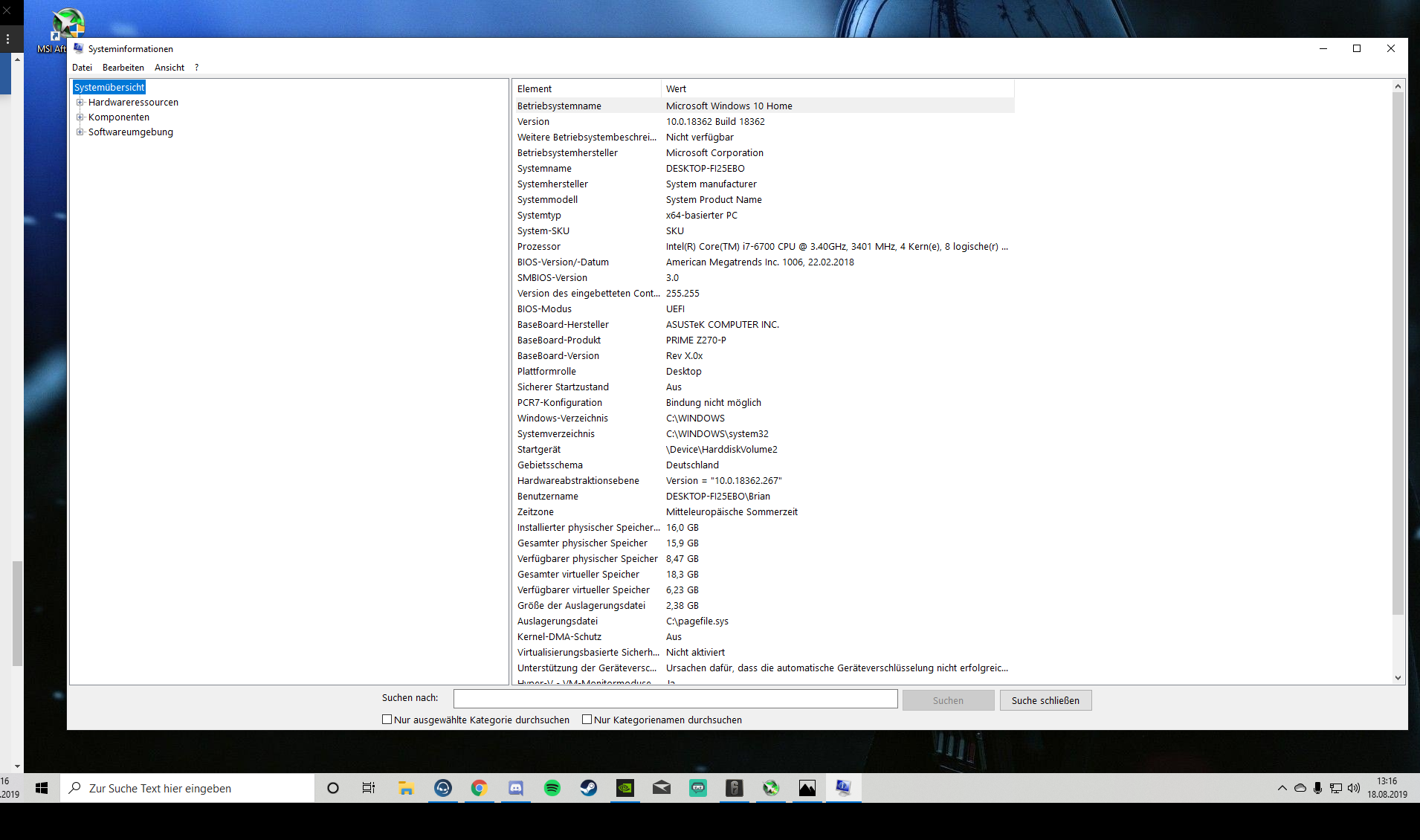
Task: Select the Systemname row
Action: tap(764, 169)
